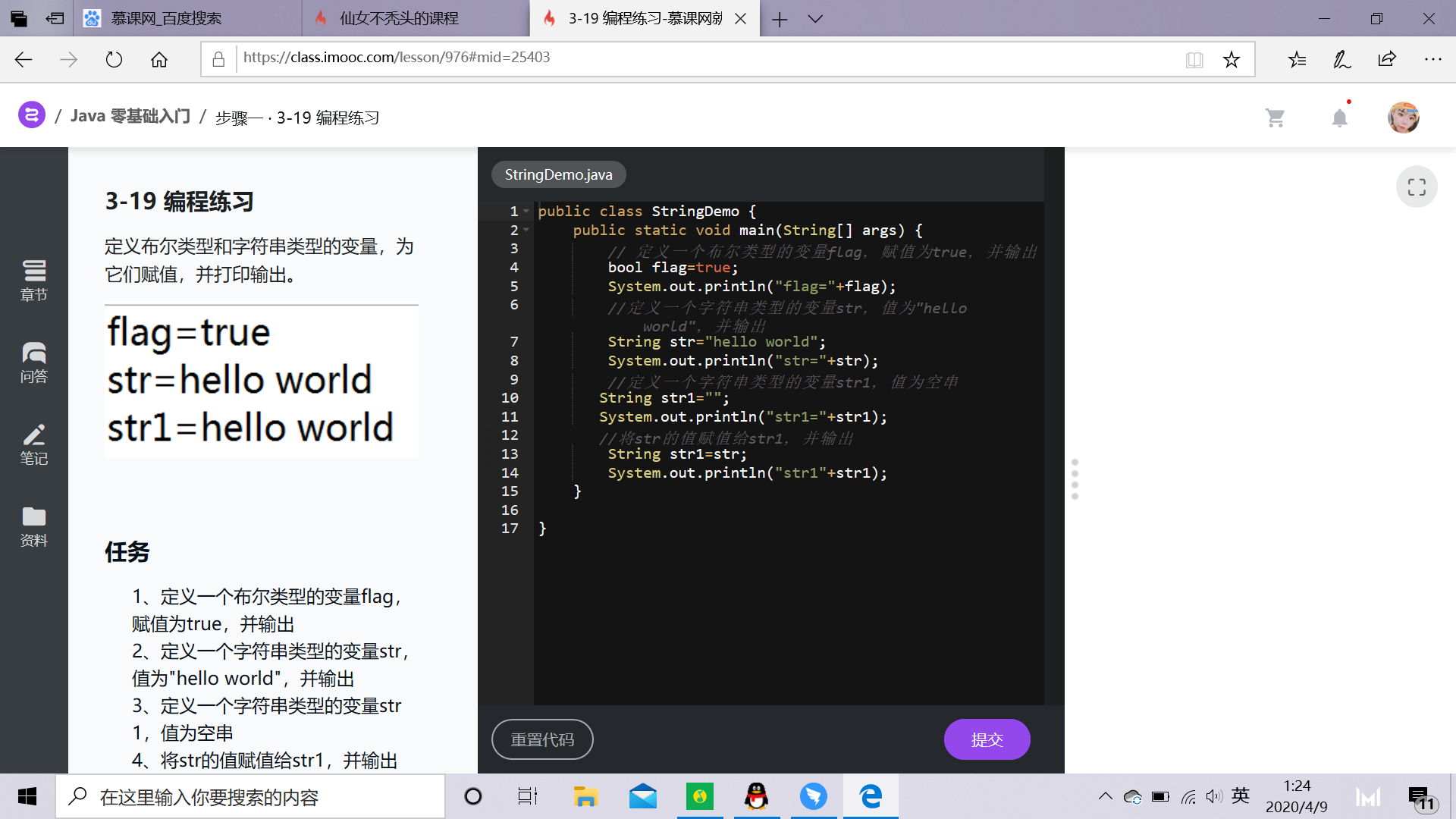
Task: Open the 章节 chapters sidebar icon
Action: 34,281
